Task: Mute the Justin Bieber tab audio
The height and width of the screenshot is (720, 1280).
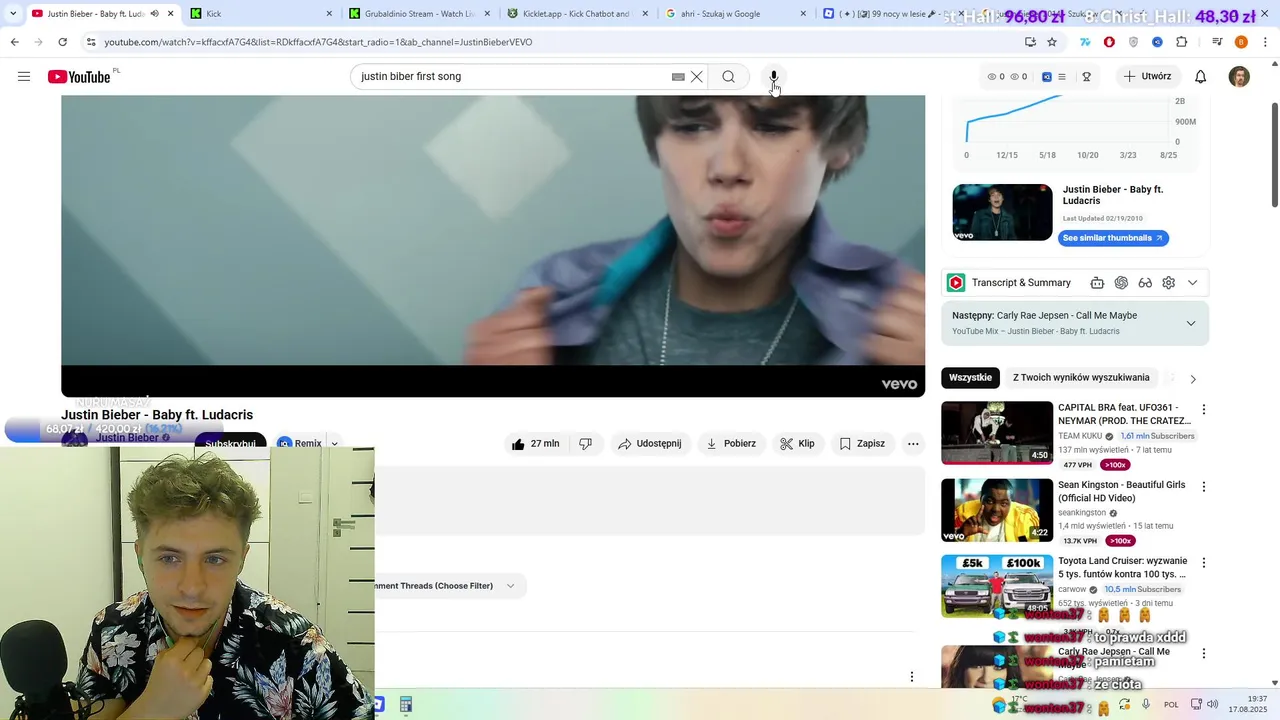Action: tap(154, 14)
